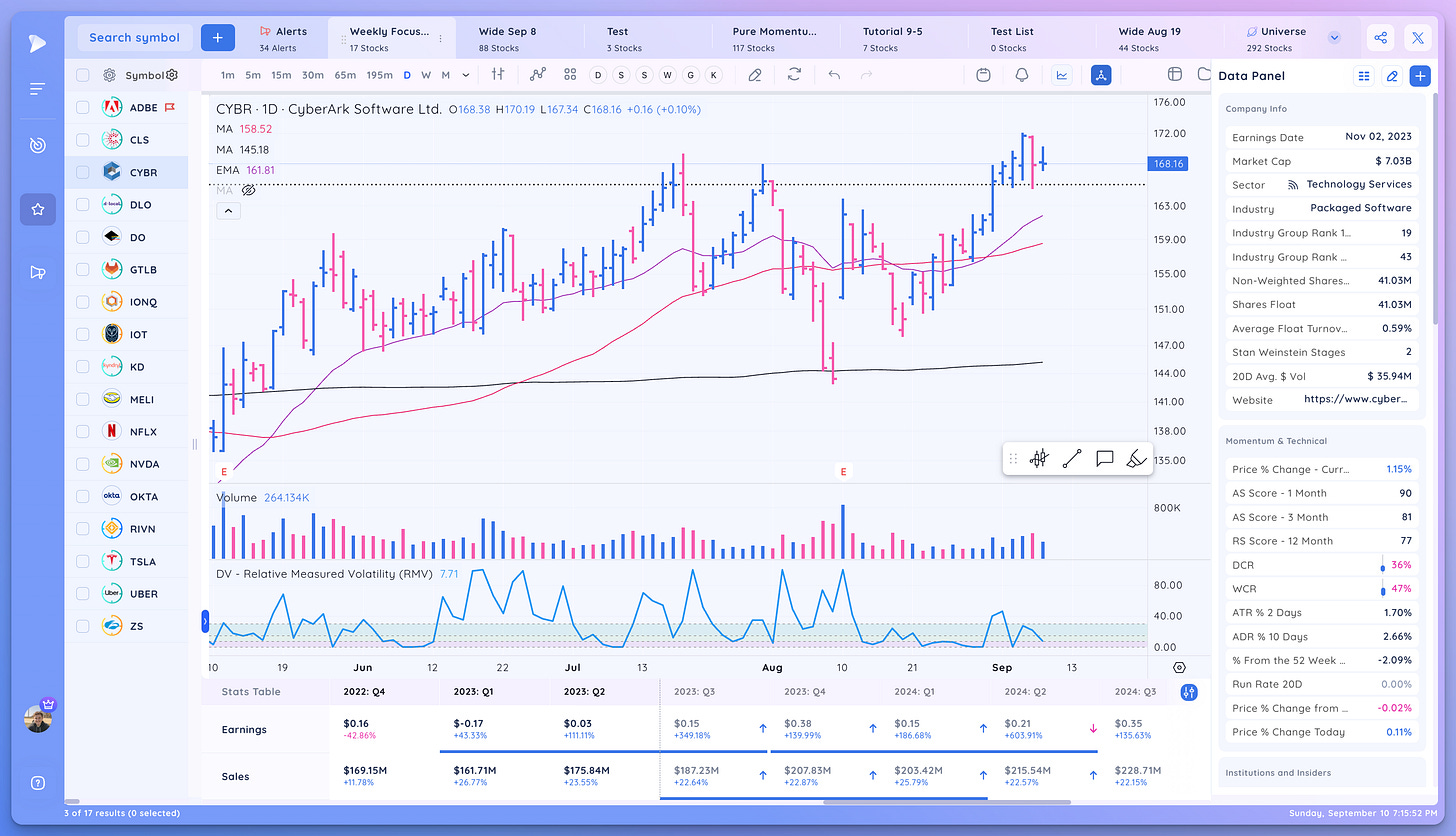
Task: Tick the MELI row checkbox
Action: click(83, 399)
